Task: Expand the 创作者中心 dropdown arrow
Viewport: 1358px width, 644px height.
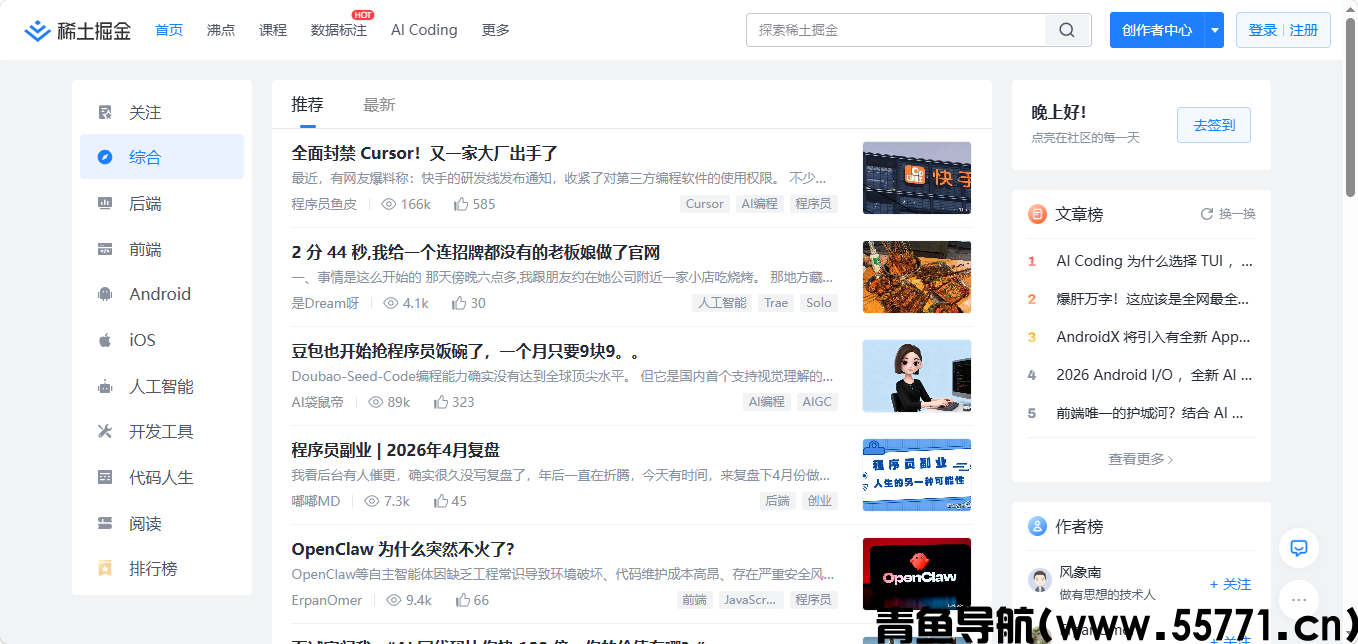Action: 1214,30
